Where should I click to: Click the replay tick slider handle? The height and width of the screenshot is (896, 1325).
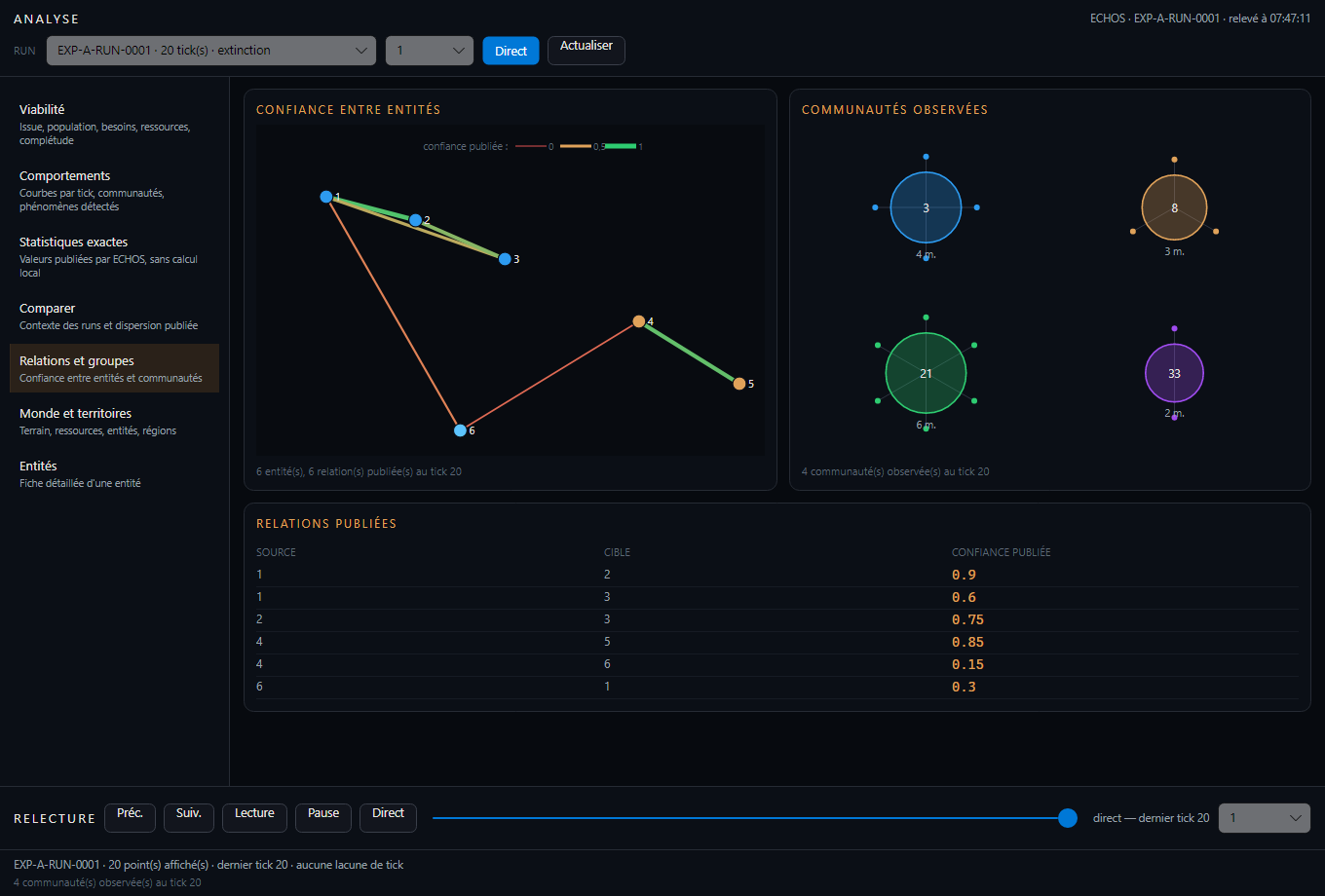[1068, 818]
